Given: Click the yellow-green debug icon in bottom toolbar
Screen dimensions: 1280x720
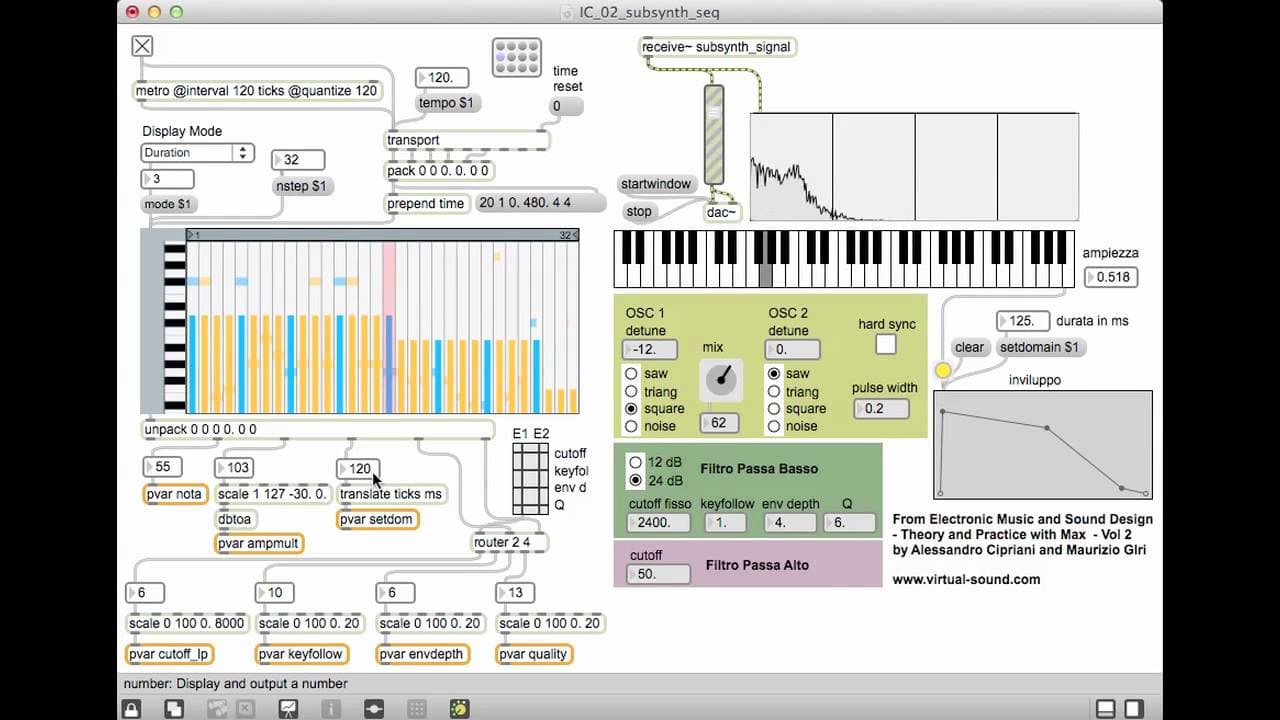Looking at the screenshot, I should pos(460,708).
